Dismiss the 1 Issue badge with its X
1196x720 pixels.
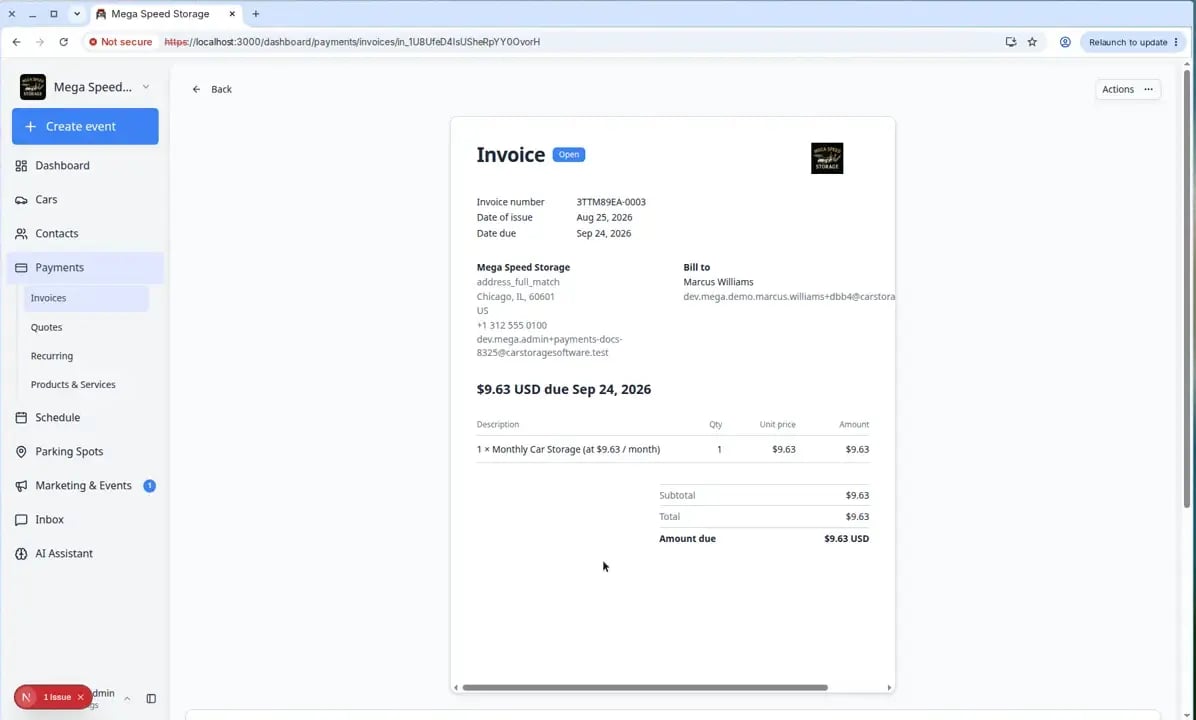pyautogui.click(x=80, y=697)
